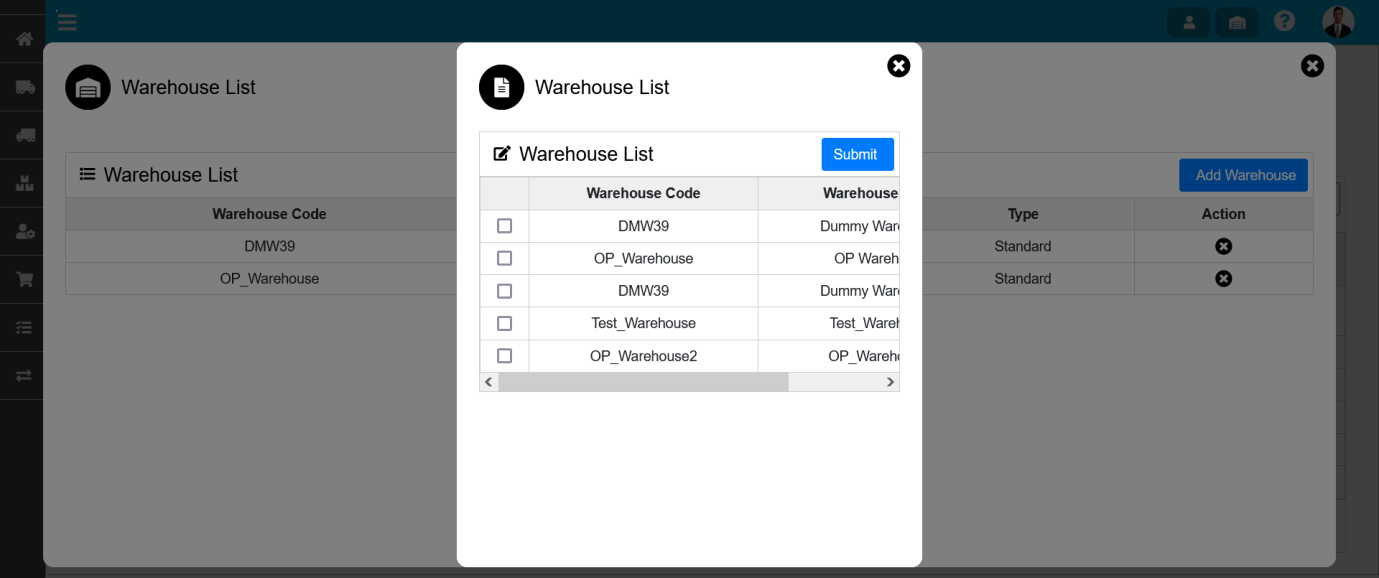The width and height of the screenshot is (1379, 578).
Task: Click the transfer arrows sidebar icon
Action: coord(24,375)
